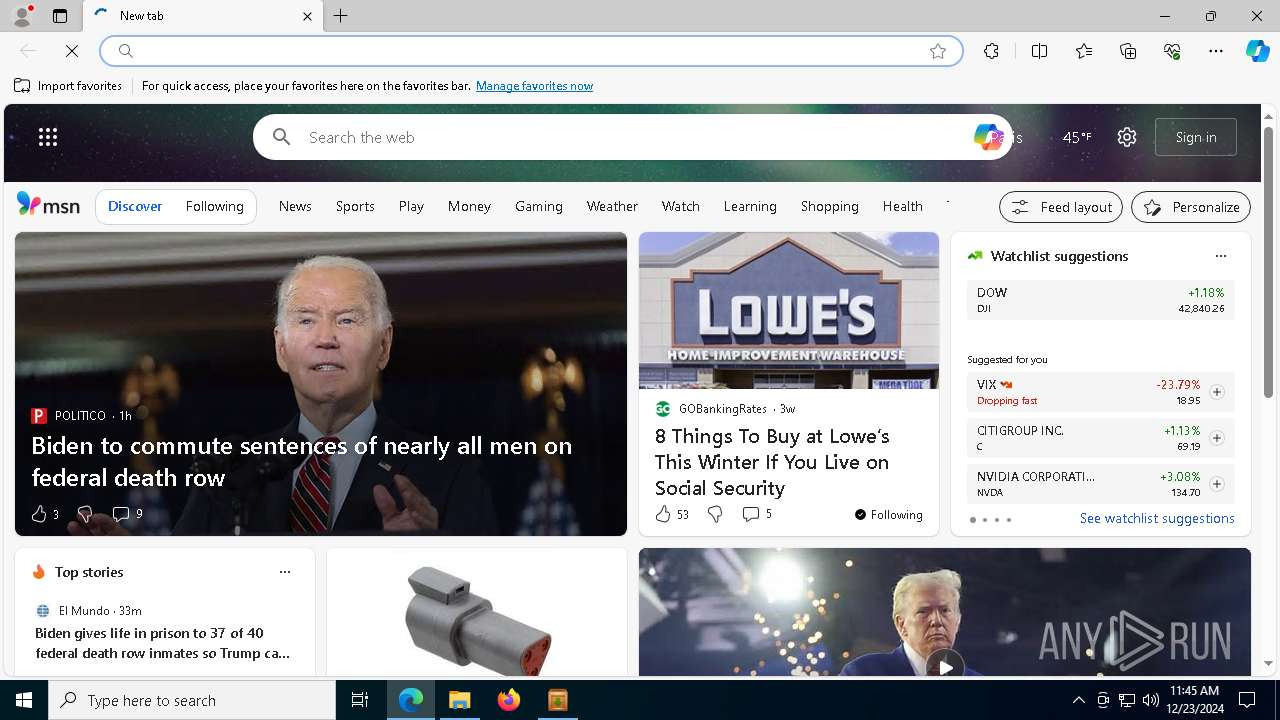Open Firefox from the taskbar
The width and height of the screenshot is (1280, 720).
509,700
